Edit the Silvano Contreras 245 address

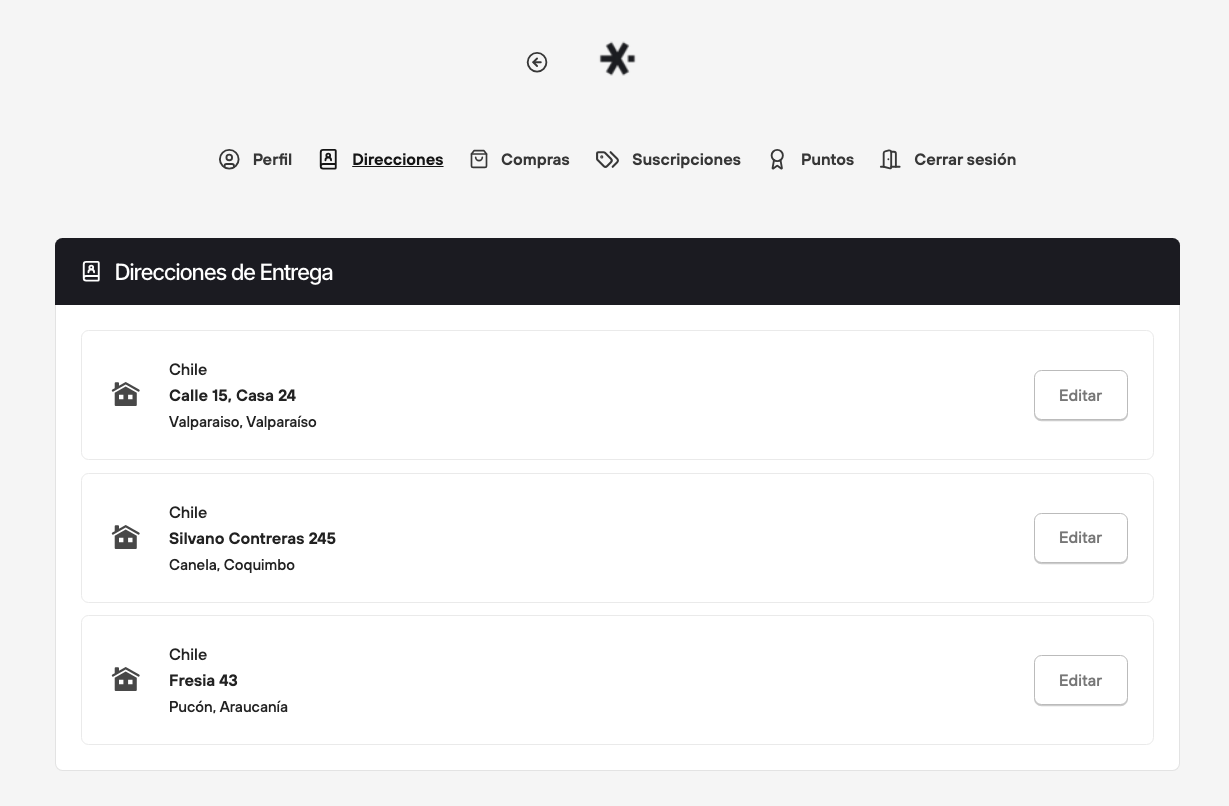coord(1080,538)
